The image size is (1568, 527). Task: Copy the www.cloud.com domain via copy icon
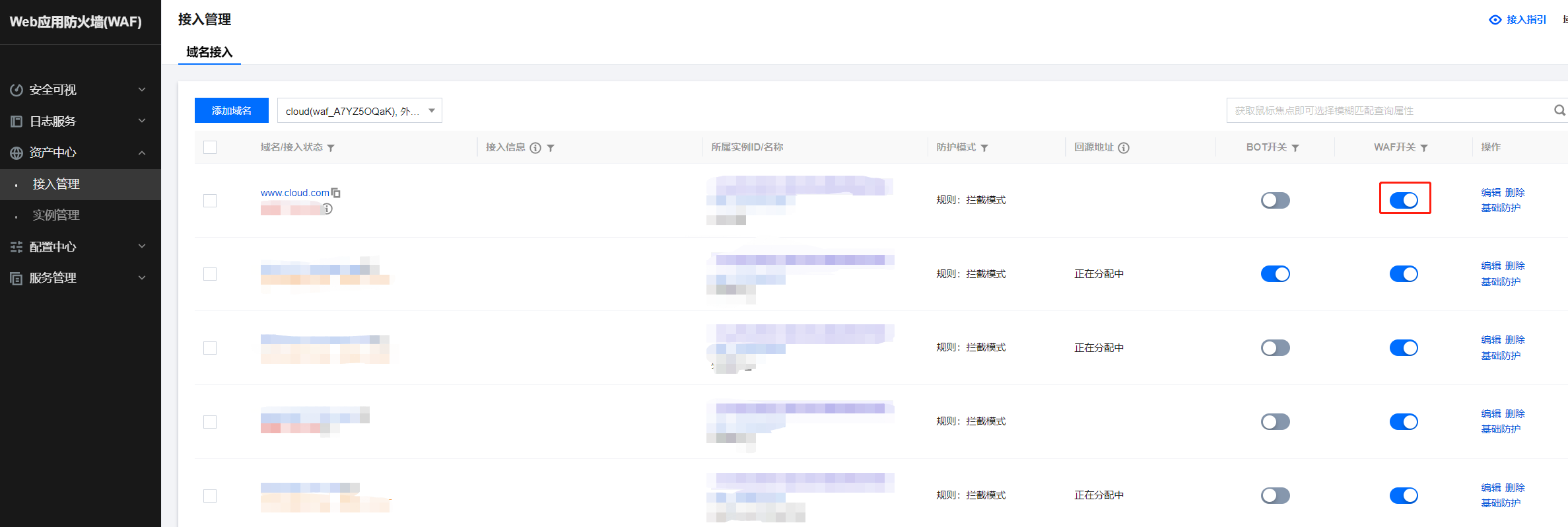point(336,193)
